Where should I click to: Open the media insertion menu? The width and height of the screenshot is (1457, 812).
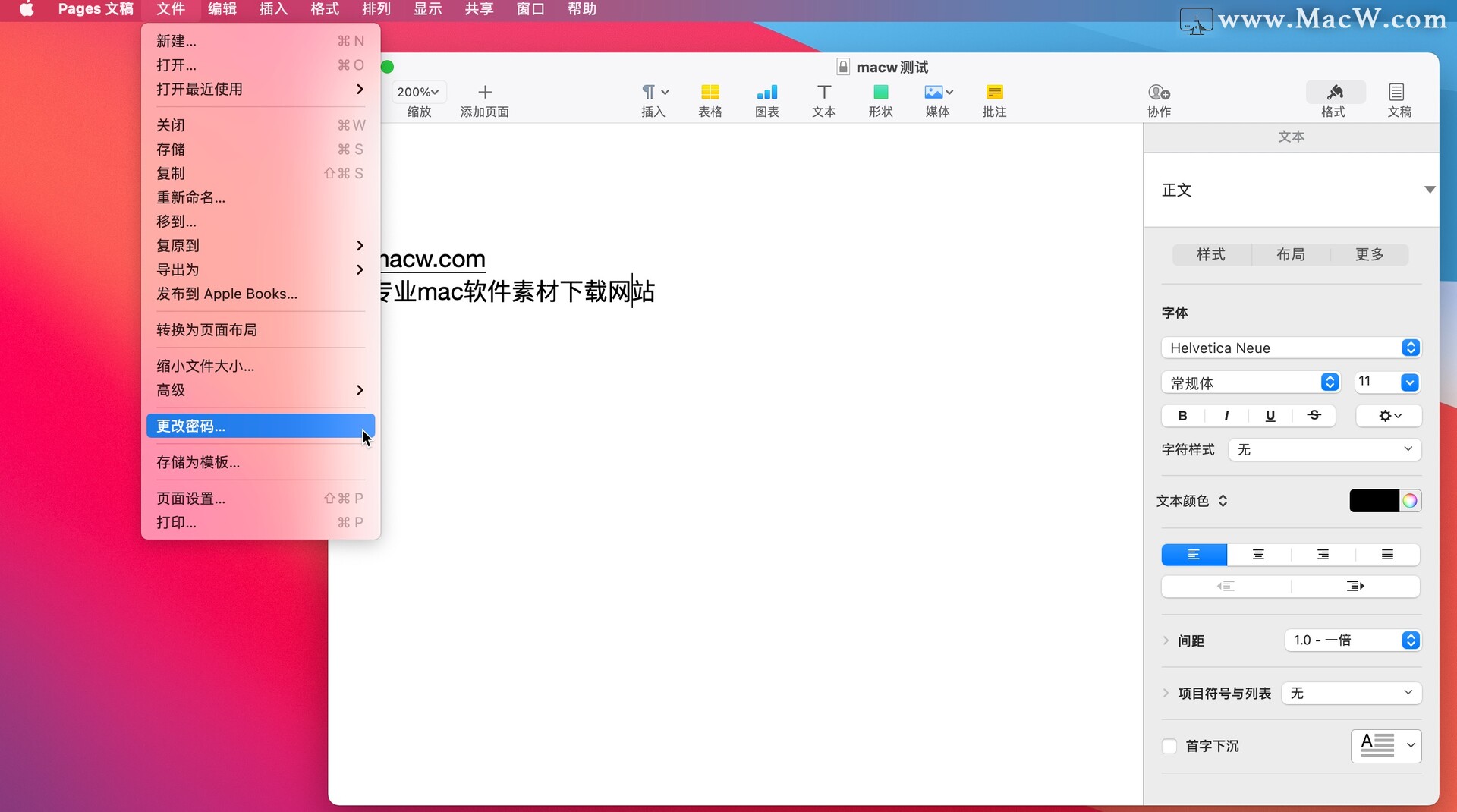point(937,99)
